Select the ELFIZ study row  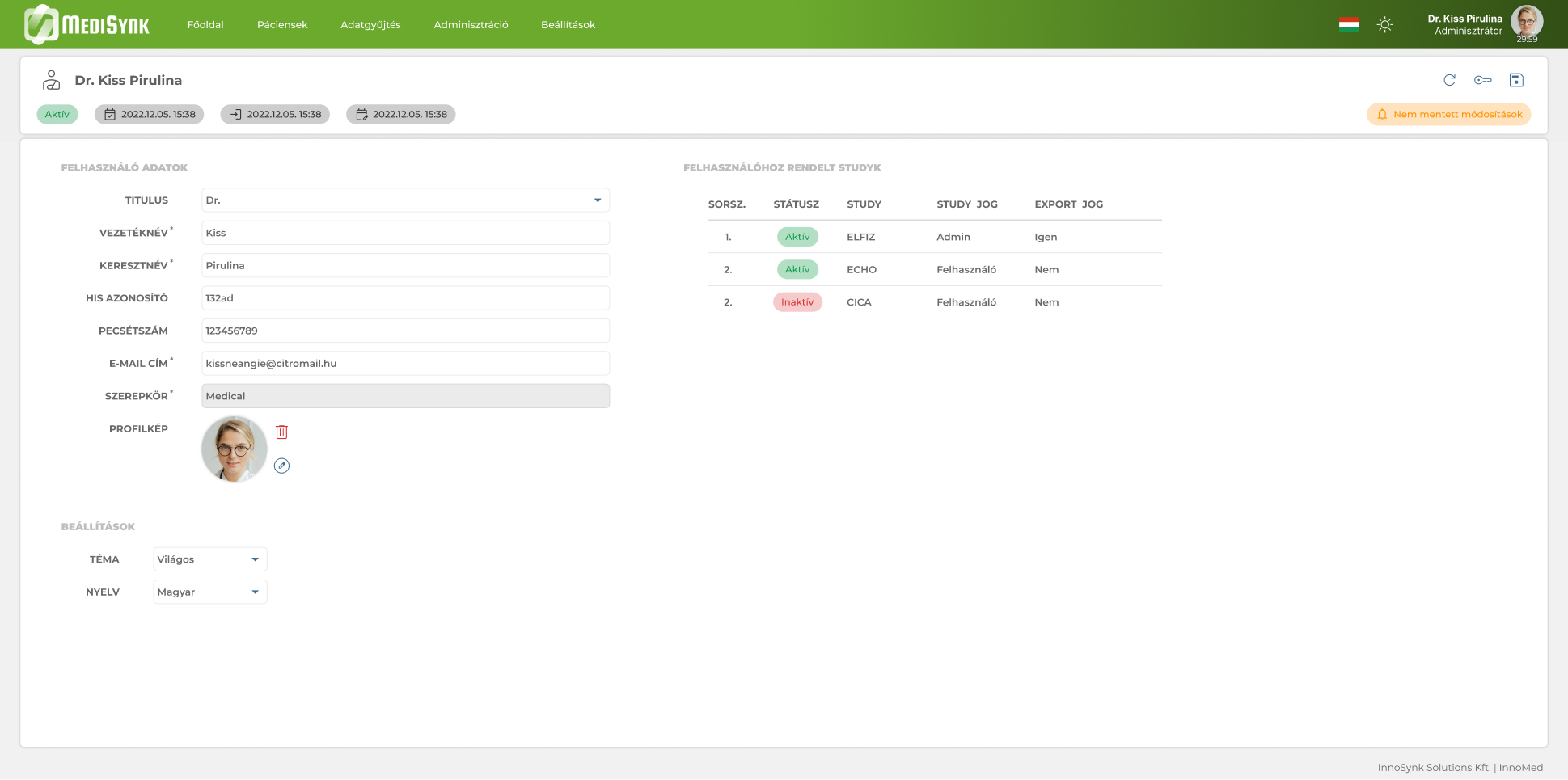935,237
